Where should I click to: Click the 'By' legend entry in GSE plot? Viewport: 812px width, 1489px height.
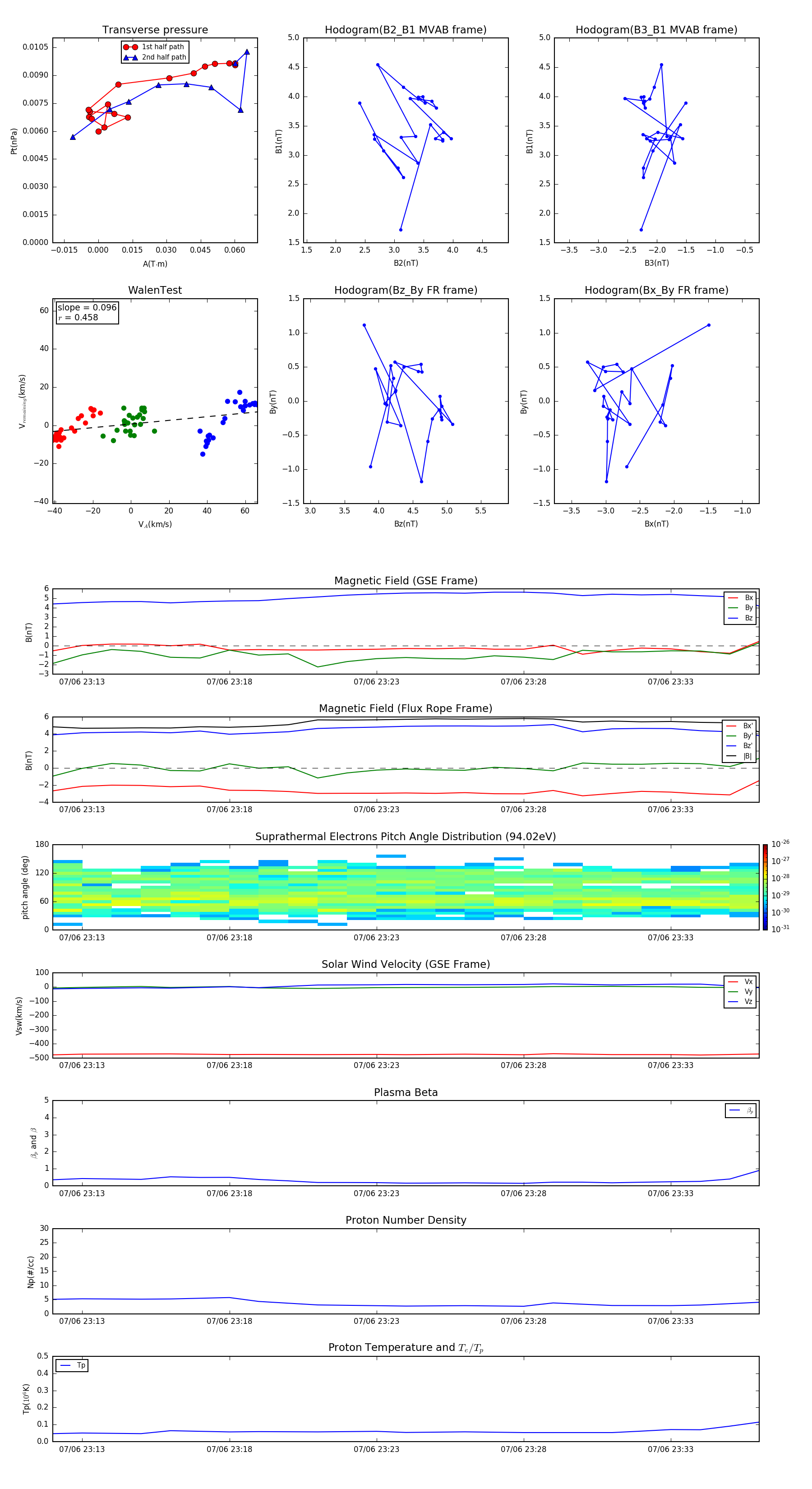[740, 607]
